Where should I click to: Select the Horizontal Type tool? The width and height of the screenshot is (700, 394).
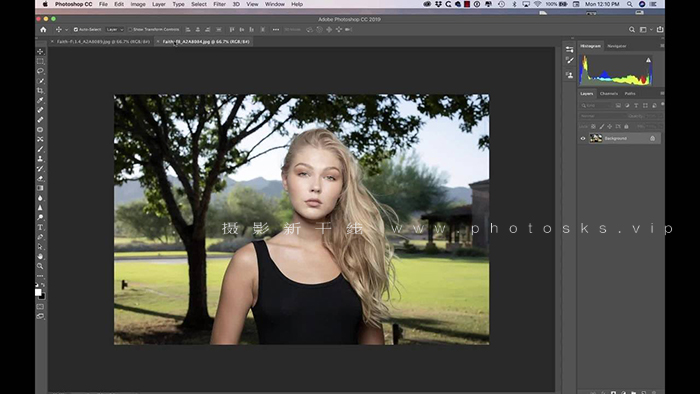tap(40, 227)
